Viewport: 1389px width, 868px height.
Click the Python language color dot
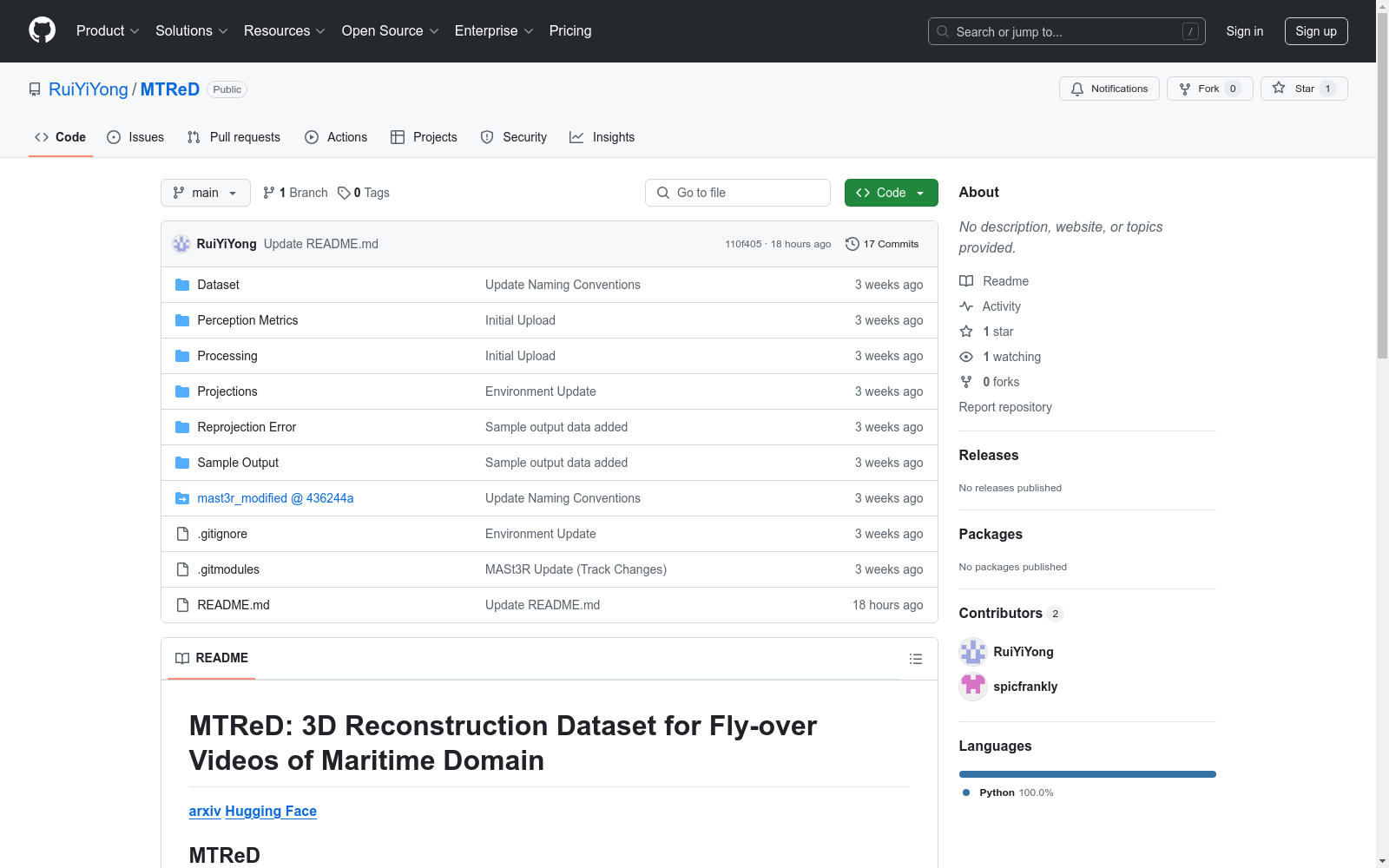tap(966, 792)
